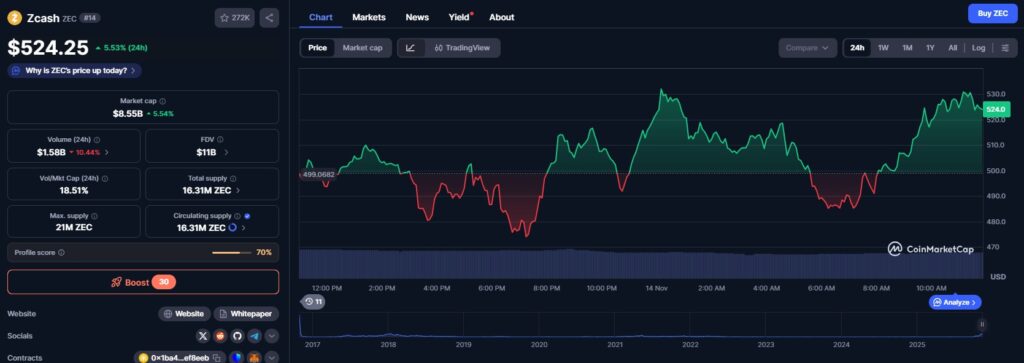Open the Compare dropdown
The image size is (1024, 363).
point(807,48)
